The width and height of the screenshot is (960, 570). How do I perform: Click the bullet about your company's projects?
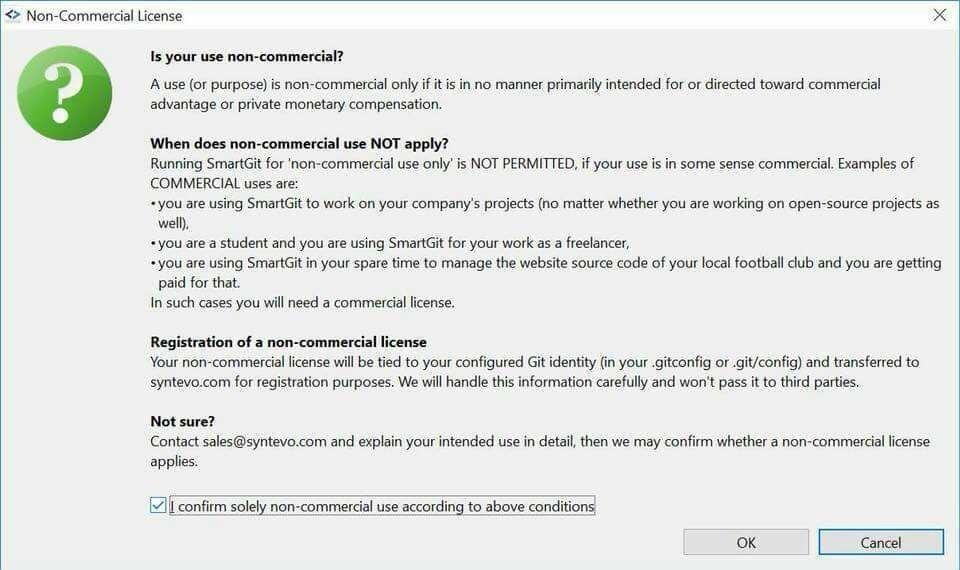tap(545, 213)
